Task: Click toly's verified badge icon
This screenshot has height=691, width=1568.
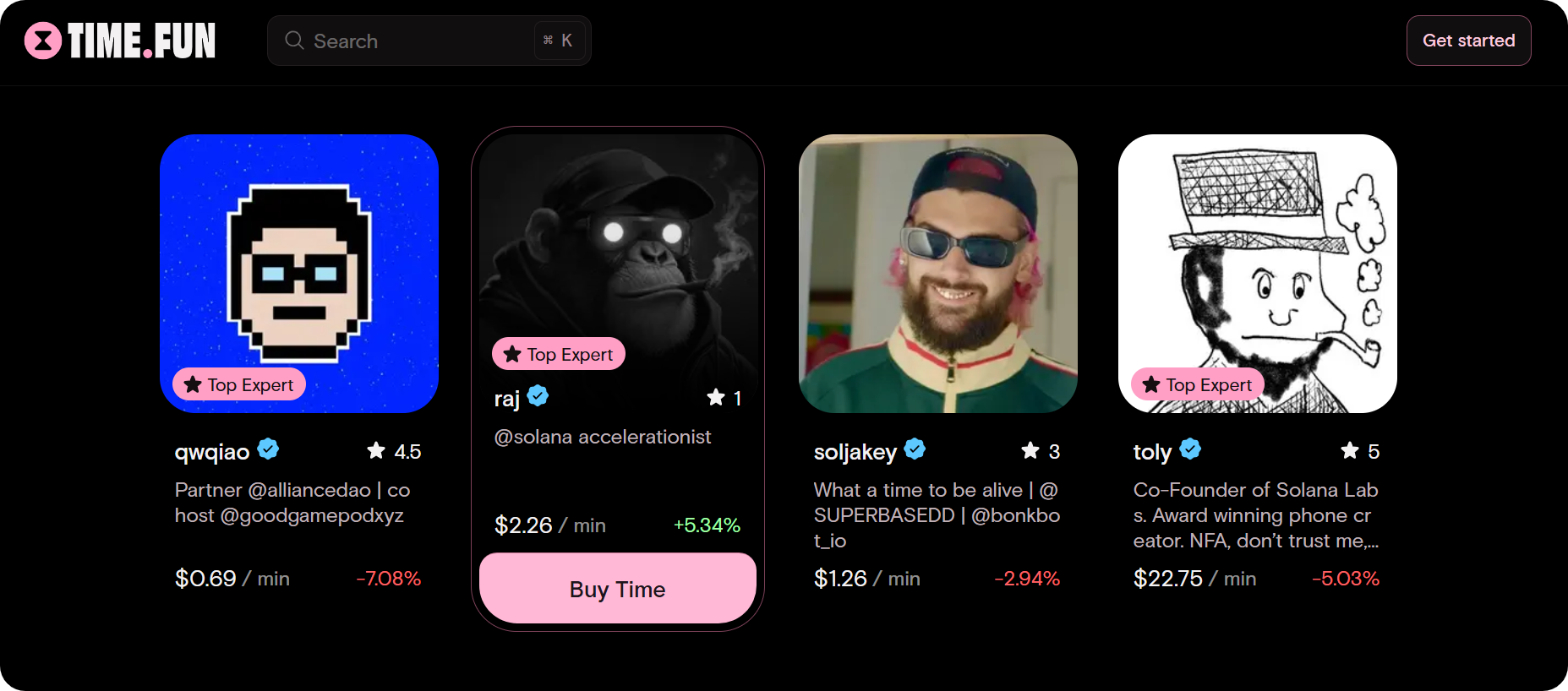Action: tap(1190, 449)
